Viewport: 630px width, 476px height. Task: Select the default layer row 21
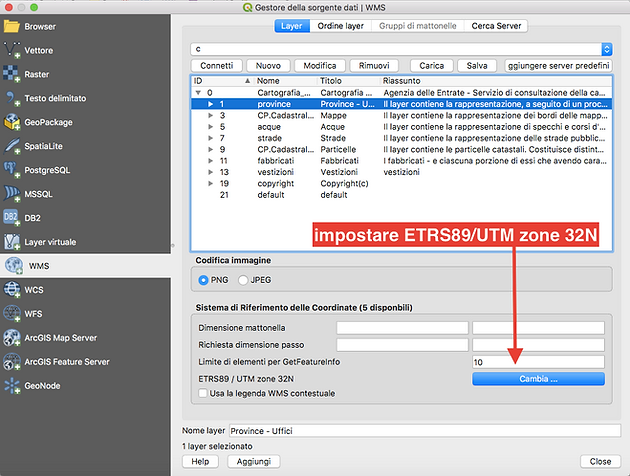pyautogui.click(x=401, y=195)
